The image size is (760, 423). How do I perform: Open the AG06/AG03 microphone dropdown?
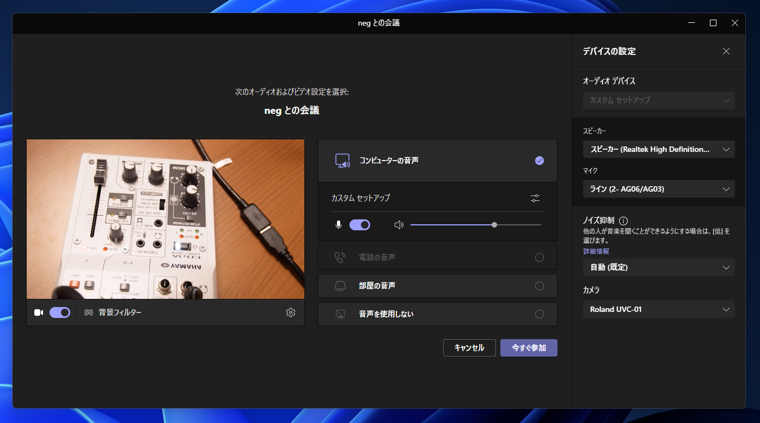pos(659,189)
